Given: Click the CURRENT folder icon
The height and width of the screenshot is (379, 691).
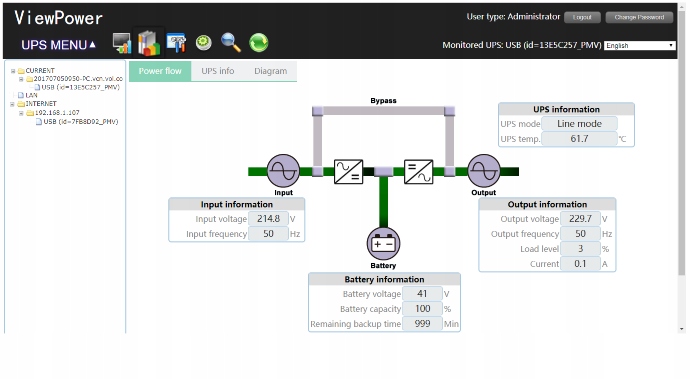Looking at the screenshot, I should 21,71.
